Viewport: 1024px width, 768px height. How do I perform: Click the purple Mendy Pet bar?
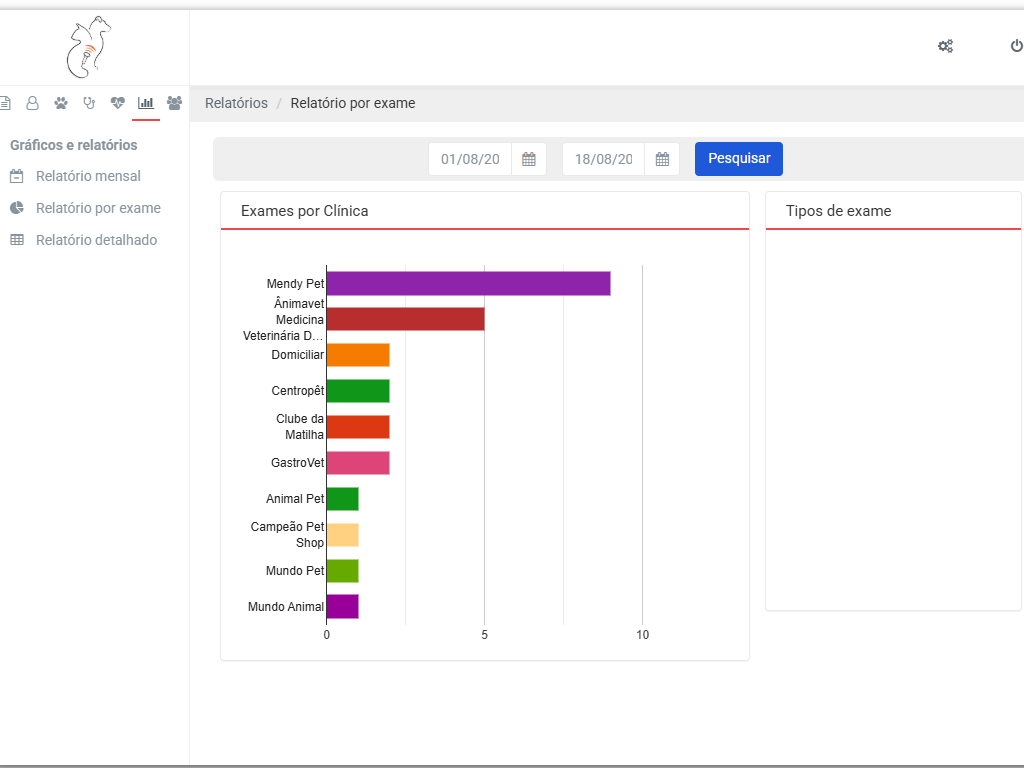coord(468,283)
